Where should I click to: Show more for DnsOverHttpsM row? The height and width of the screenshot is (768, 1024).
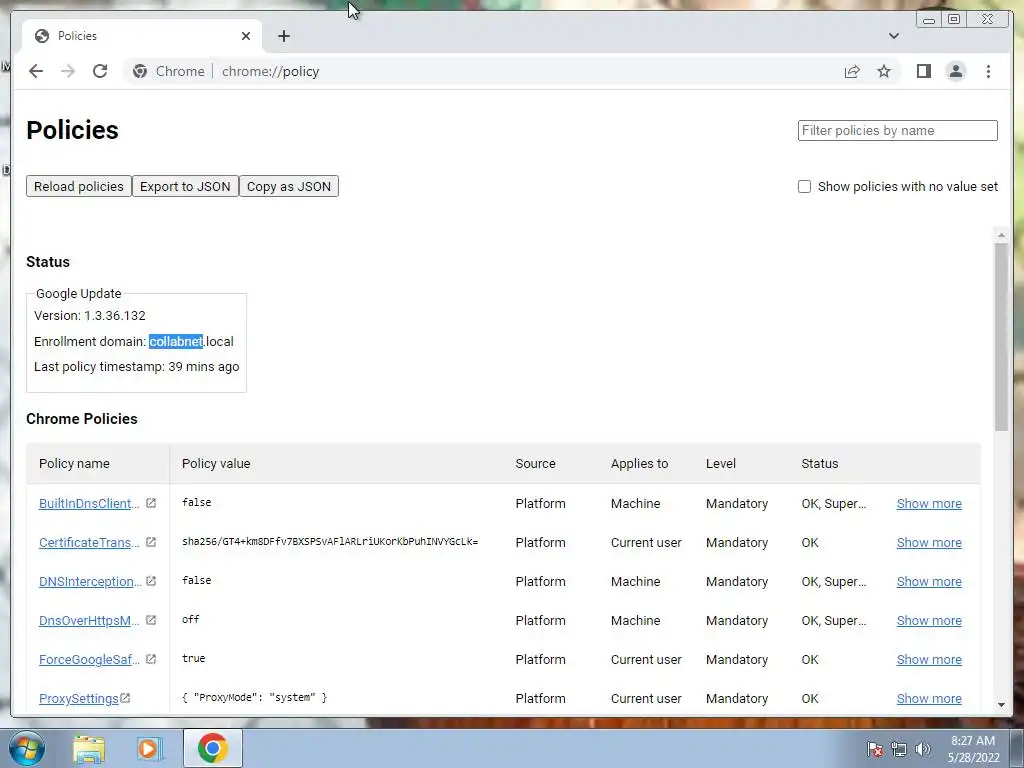coord(929,620)
